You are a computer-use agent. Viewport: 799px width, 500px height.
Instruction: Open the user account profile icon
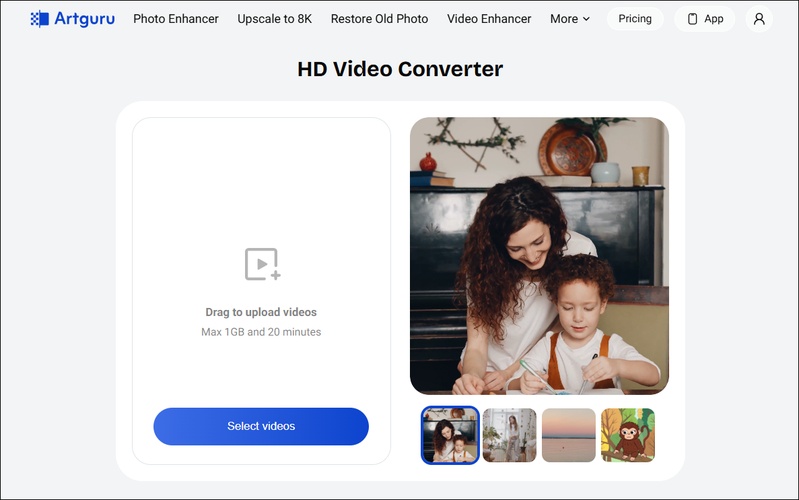759,19
